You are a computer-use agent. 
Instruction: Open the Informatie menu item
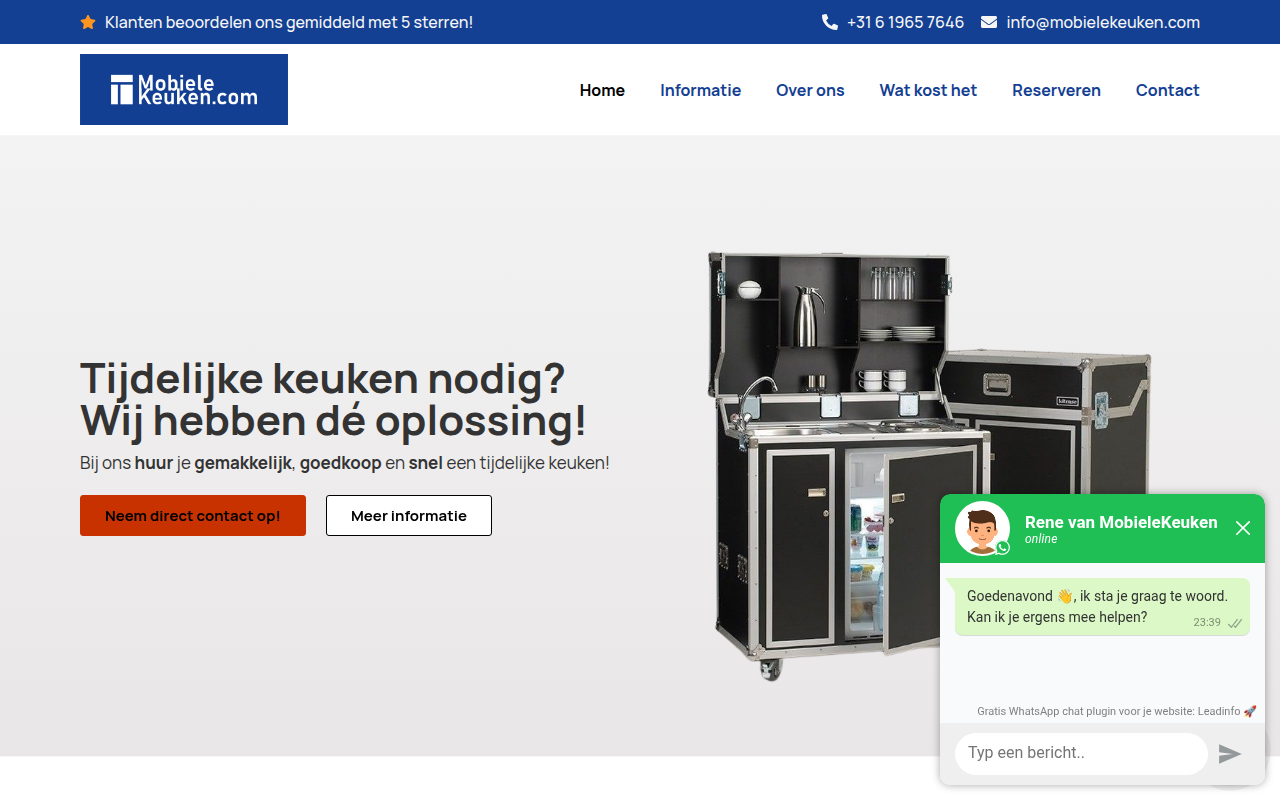coord(700,90)
